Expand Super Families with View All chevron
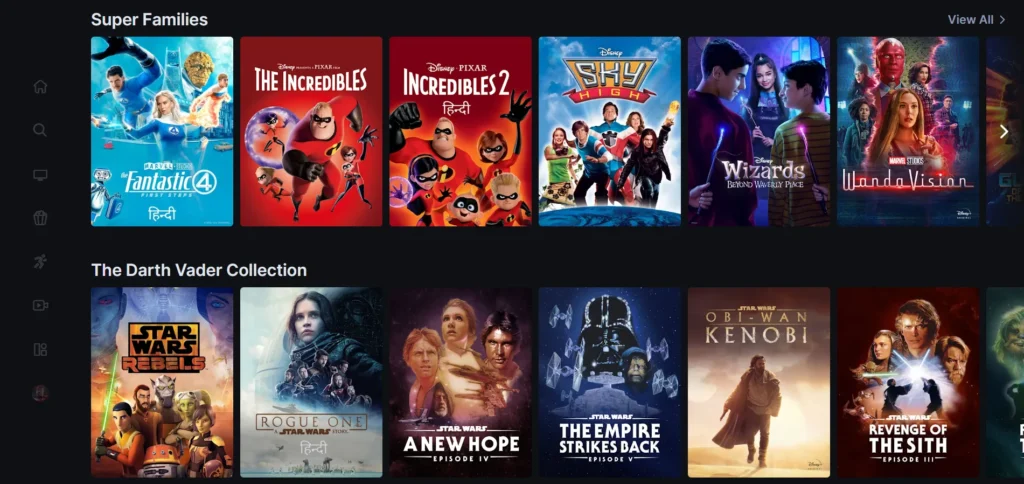Screen dimensions: 1024x484 [x=1002, y=20]
